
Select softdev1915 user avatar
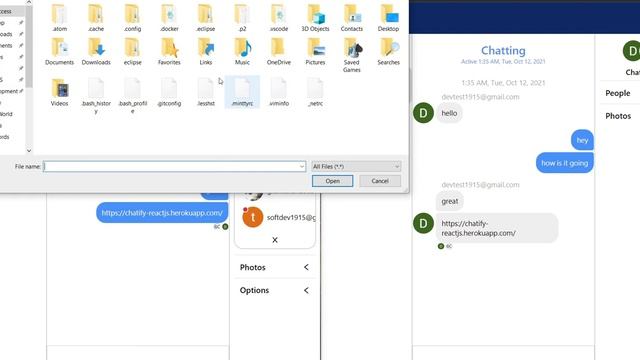(x=253, y=217)
